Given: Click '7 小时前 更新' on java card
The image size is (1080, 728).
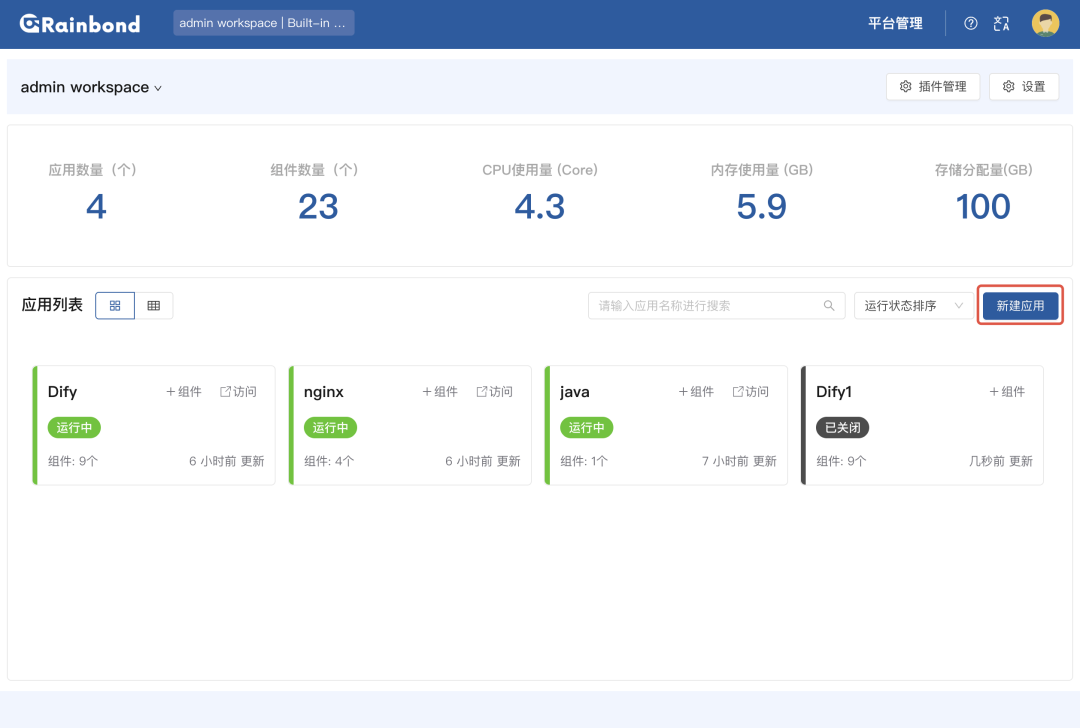Looking at the screenshot, I should (739, 461).
